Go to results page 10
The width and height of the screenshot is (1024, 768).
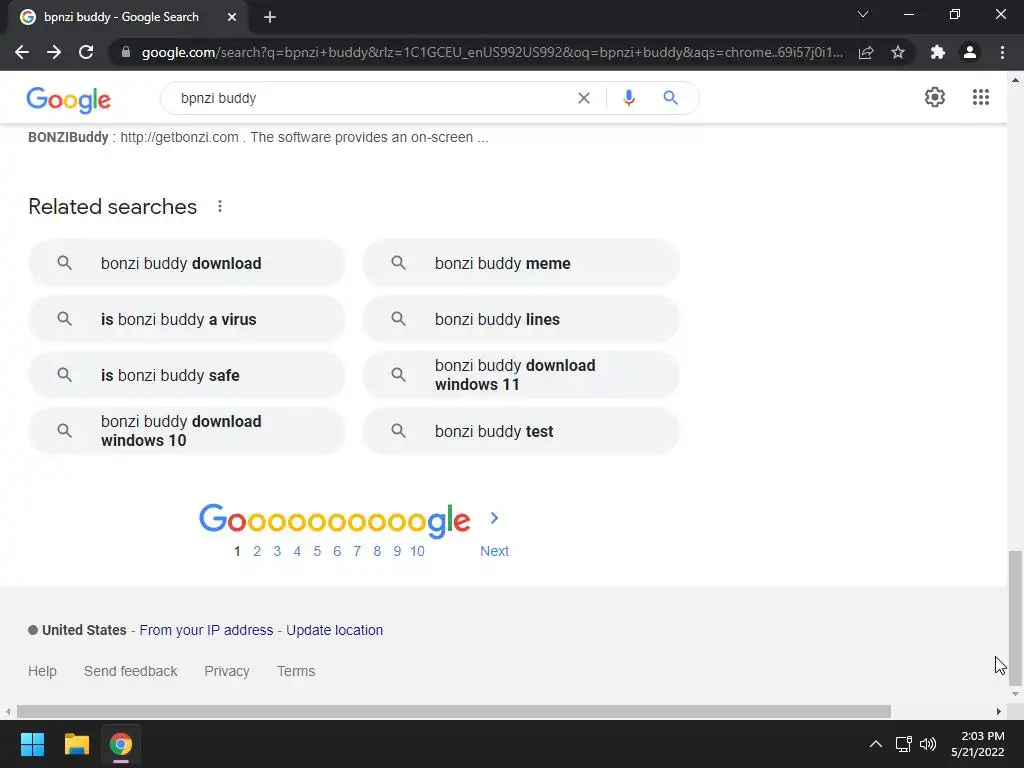(x=417, y=551)
